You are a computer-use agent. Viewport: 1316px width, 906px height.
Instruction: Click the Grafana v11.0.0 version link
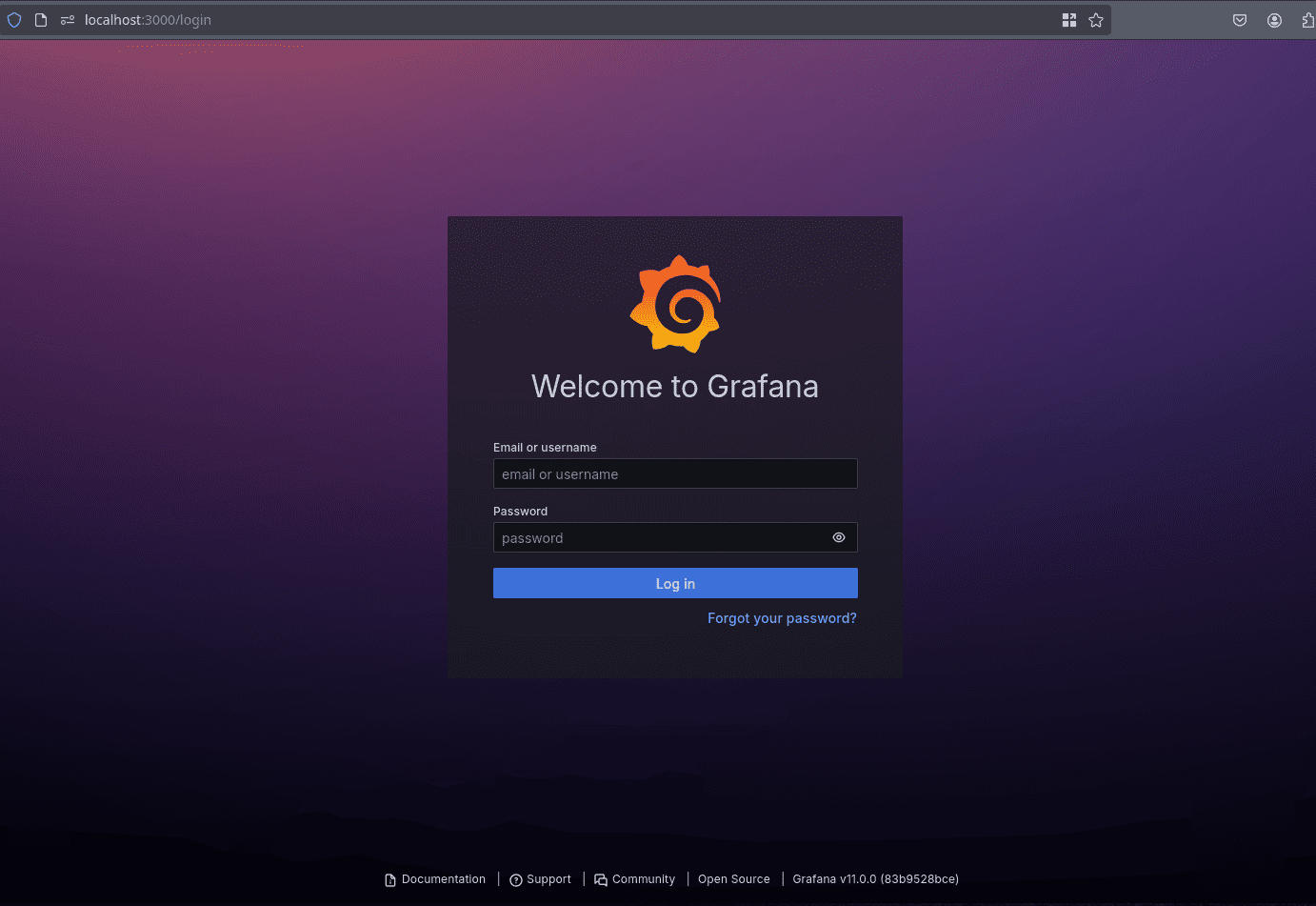875,879
